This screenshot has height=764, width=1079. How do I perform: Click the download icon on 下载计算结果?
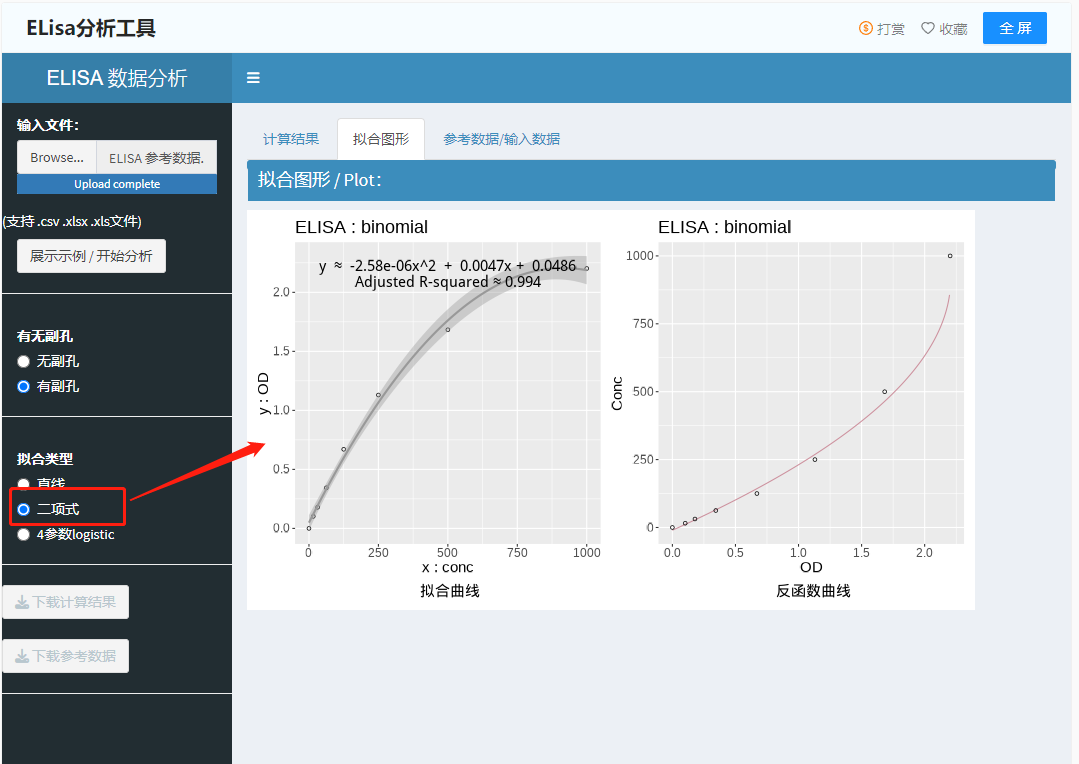22,602
